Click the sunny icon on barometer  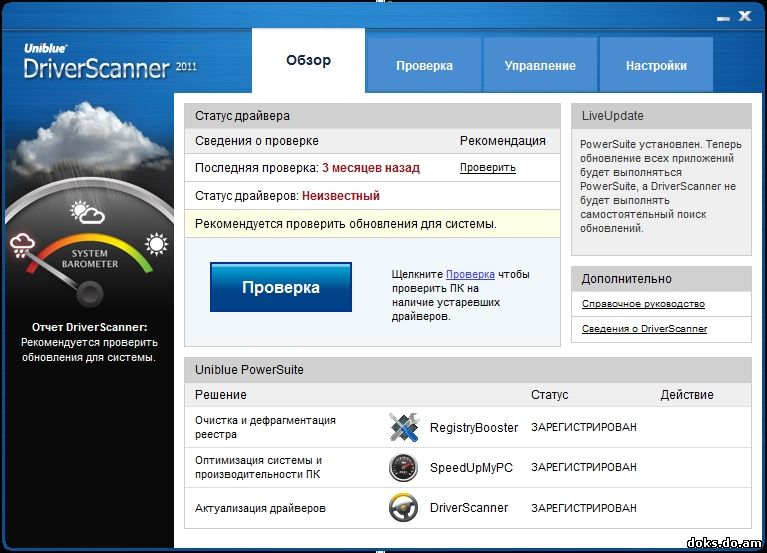pos(157,244)
